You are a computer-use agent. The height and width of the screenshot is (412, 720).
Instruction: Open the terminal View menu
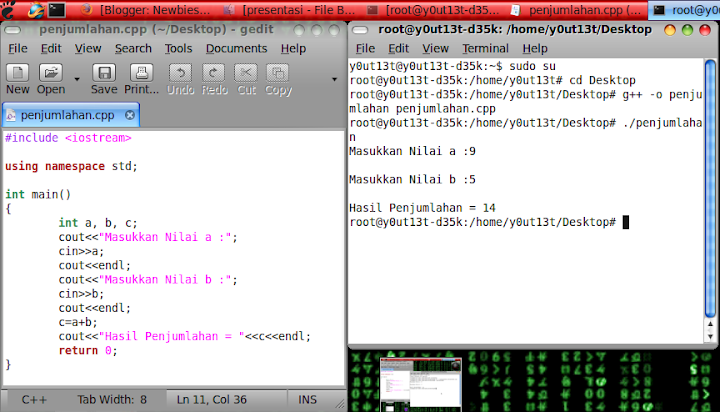435,48
